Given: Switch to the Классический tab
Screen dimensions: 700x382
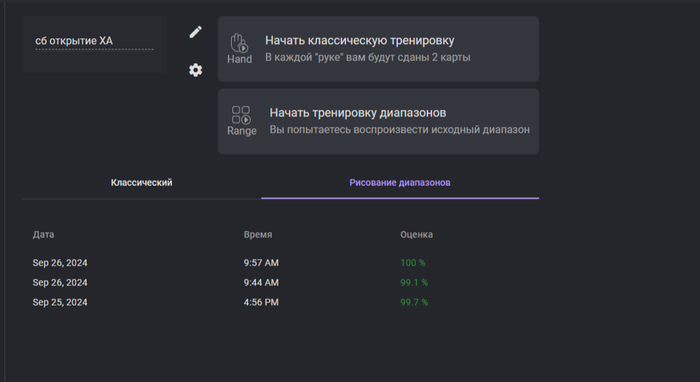Looking at the screenshot, I should [142, 183].
